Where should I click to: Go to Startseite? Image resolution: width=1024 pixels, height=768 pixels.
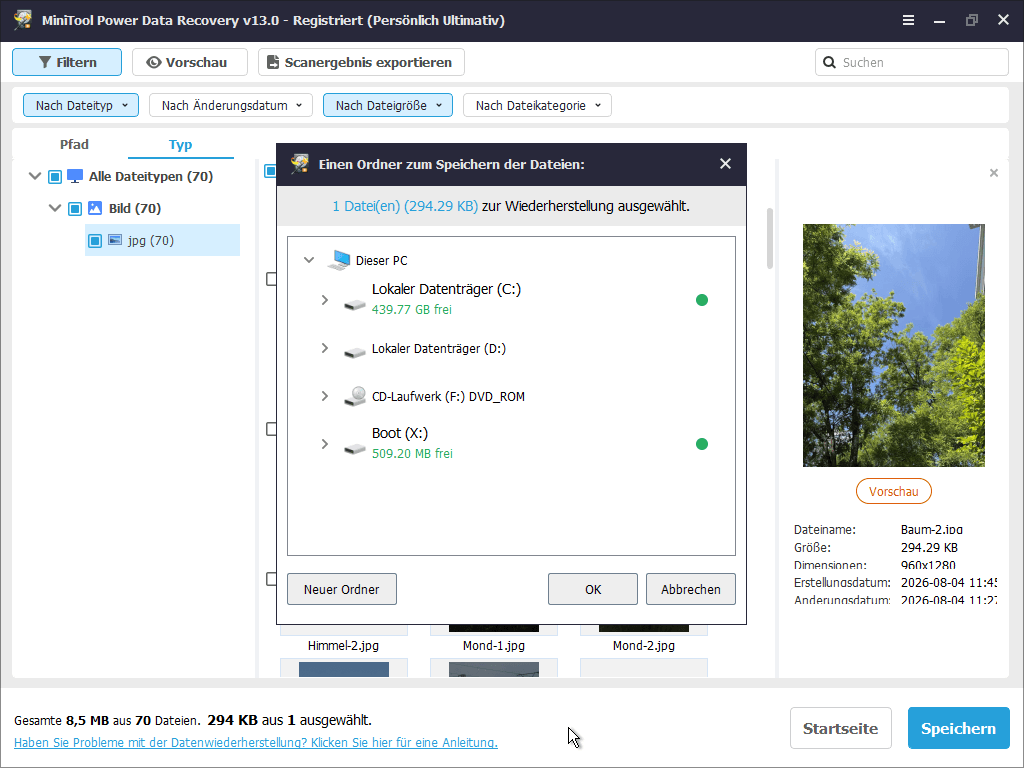(x=840, y=728)
